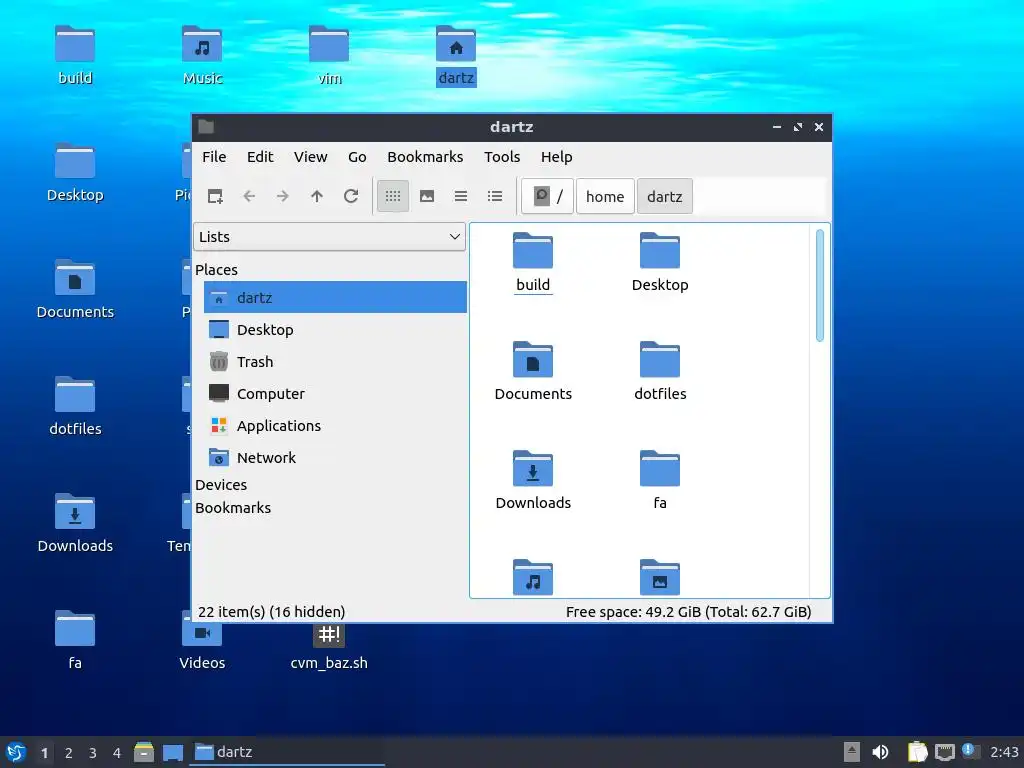
Task: Click the panel clock showing 2:43
Action: [x=1004, y=752]
